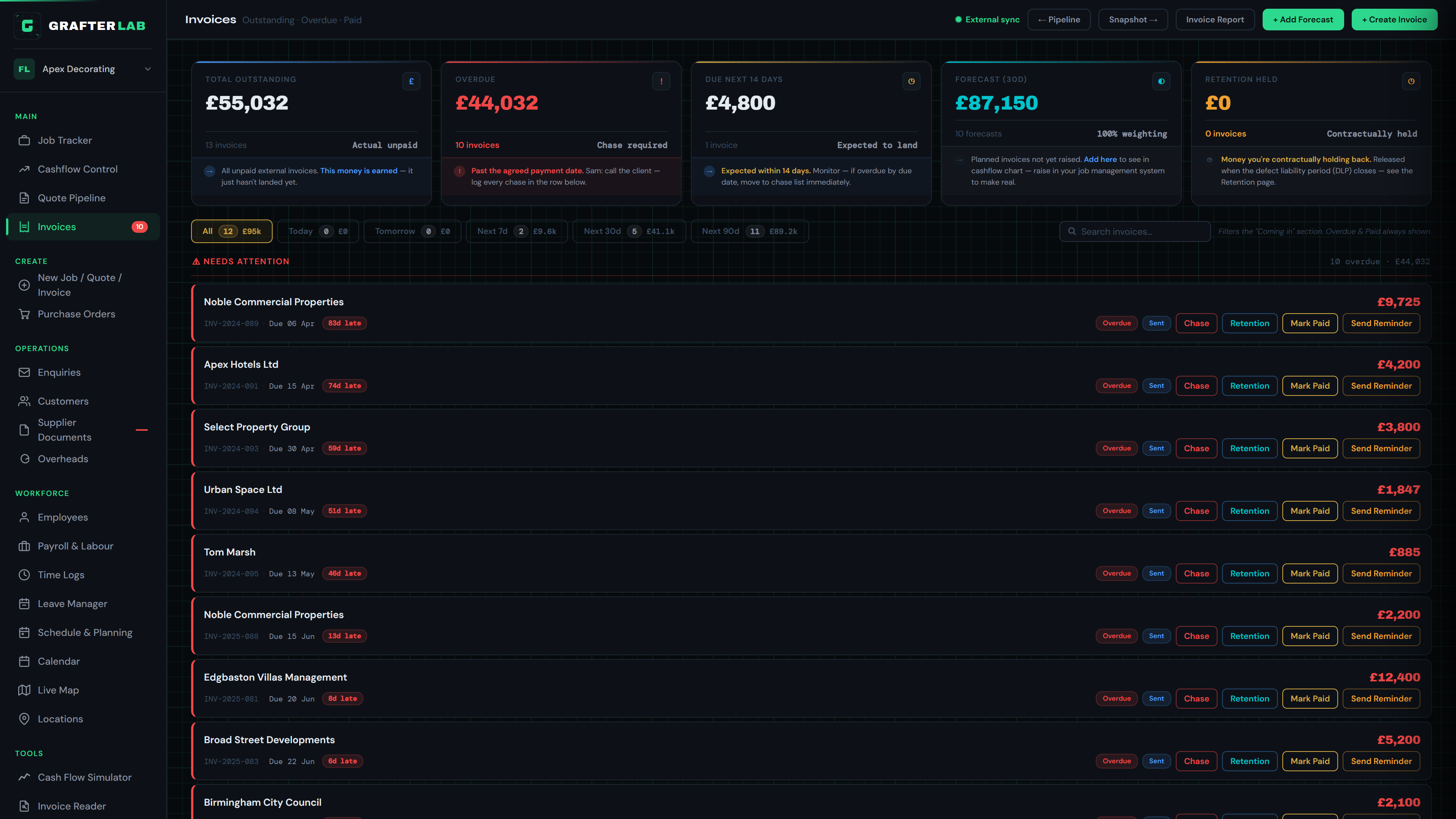
Task: Click Overdue badge on Apex Hotels row
Action: click(1116, 386)
